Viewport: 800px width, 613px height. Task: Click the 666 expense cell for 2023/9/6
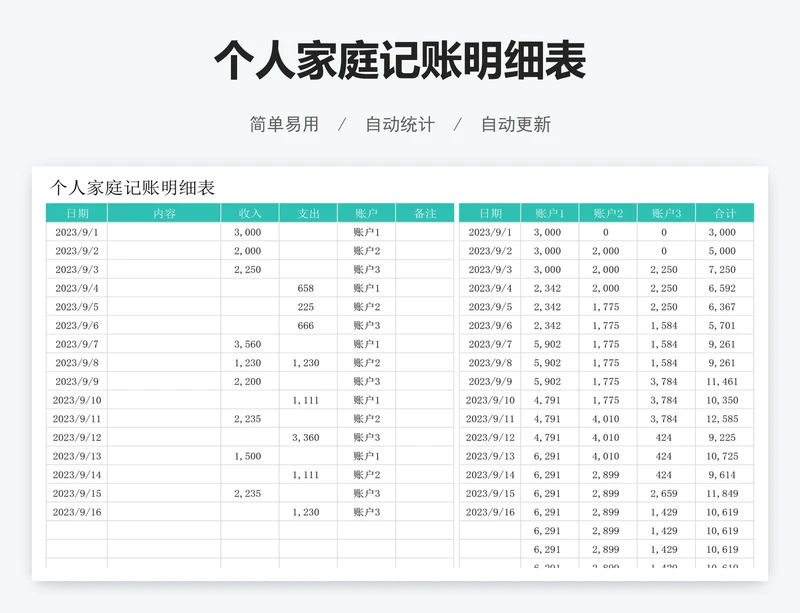click(x=306, y=326)
